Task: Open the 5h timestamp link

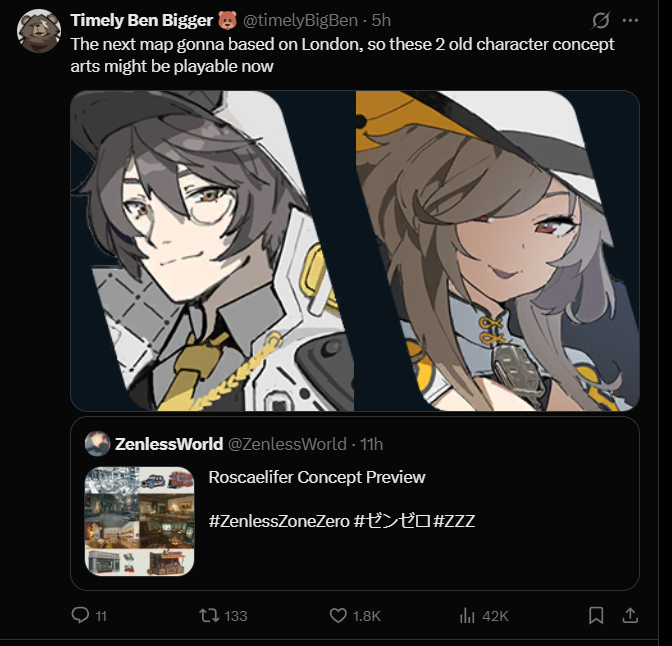Action: click(x=381, y=20)
